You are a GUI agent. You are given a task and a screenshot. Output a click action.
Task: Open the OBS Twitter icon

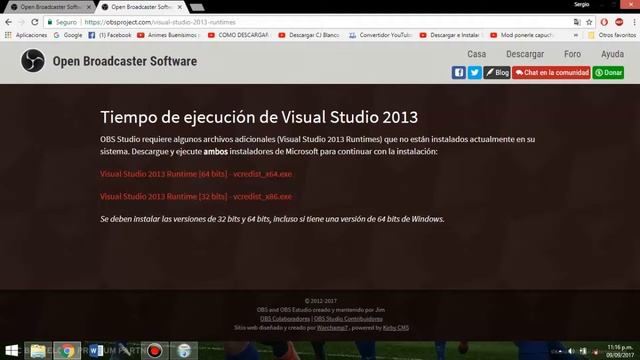(474, 73)
